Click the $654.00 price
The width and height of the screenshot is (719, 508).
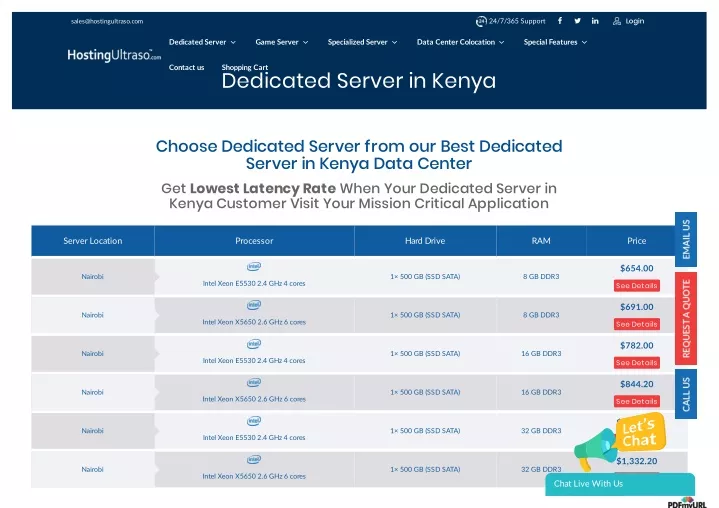point(636,268)
